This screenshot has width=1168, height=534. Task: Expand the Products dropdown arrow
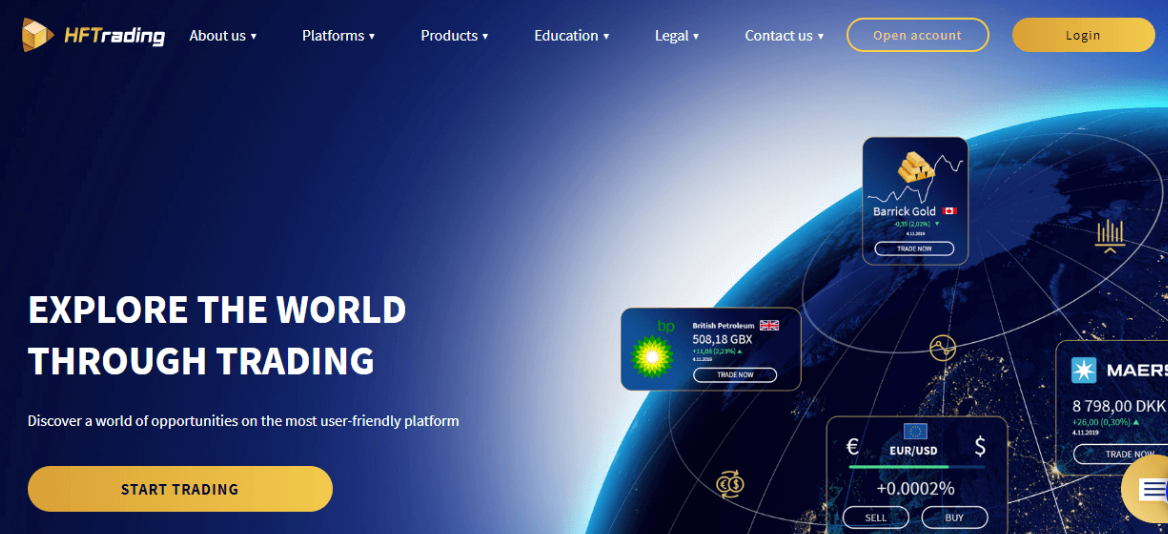coord(485,36)
